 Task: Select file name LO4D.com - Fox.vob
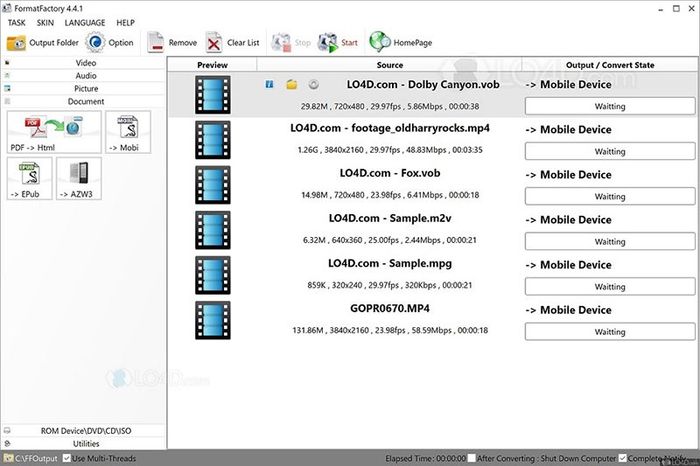point(390,173)
